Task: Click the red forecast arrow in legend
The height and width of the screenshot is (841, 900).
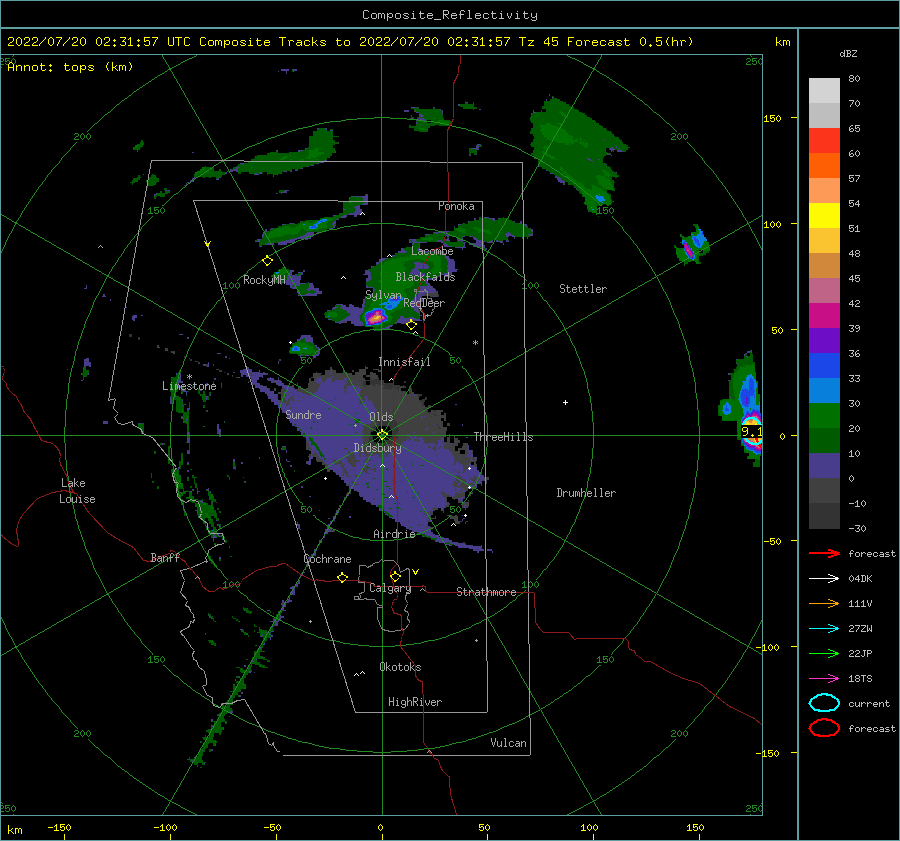Action: 824,553
